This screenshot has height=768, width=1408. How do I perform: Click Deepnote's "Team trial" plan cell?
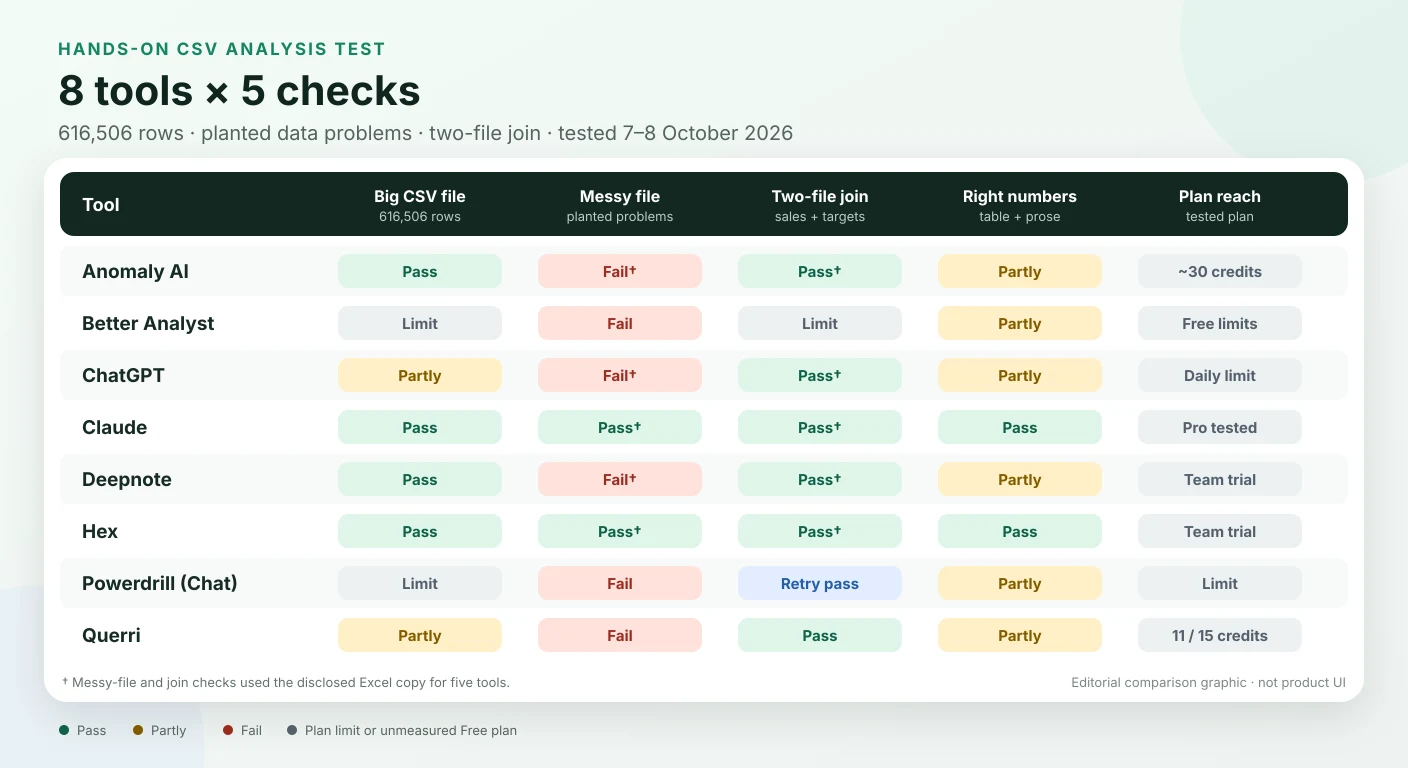(1220, 480)
